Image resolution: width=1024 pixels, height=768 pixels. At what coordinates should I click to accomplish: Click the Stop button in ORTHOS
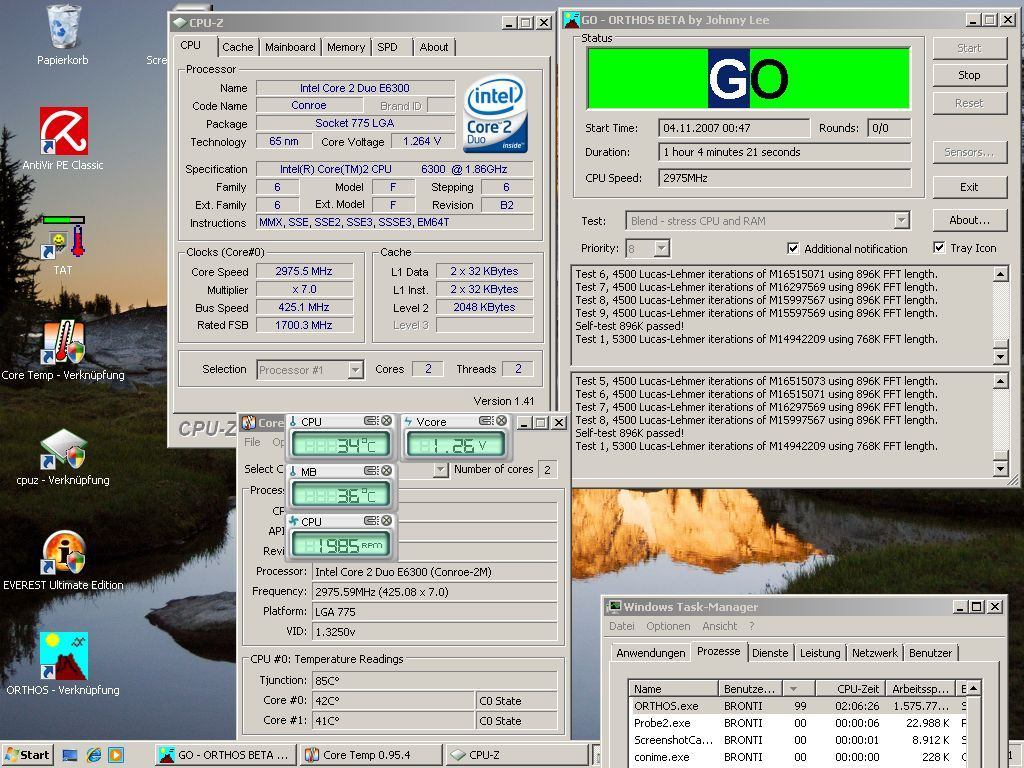969,75
